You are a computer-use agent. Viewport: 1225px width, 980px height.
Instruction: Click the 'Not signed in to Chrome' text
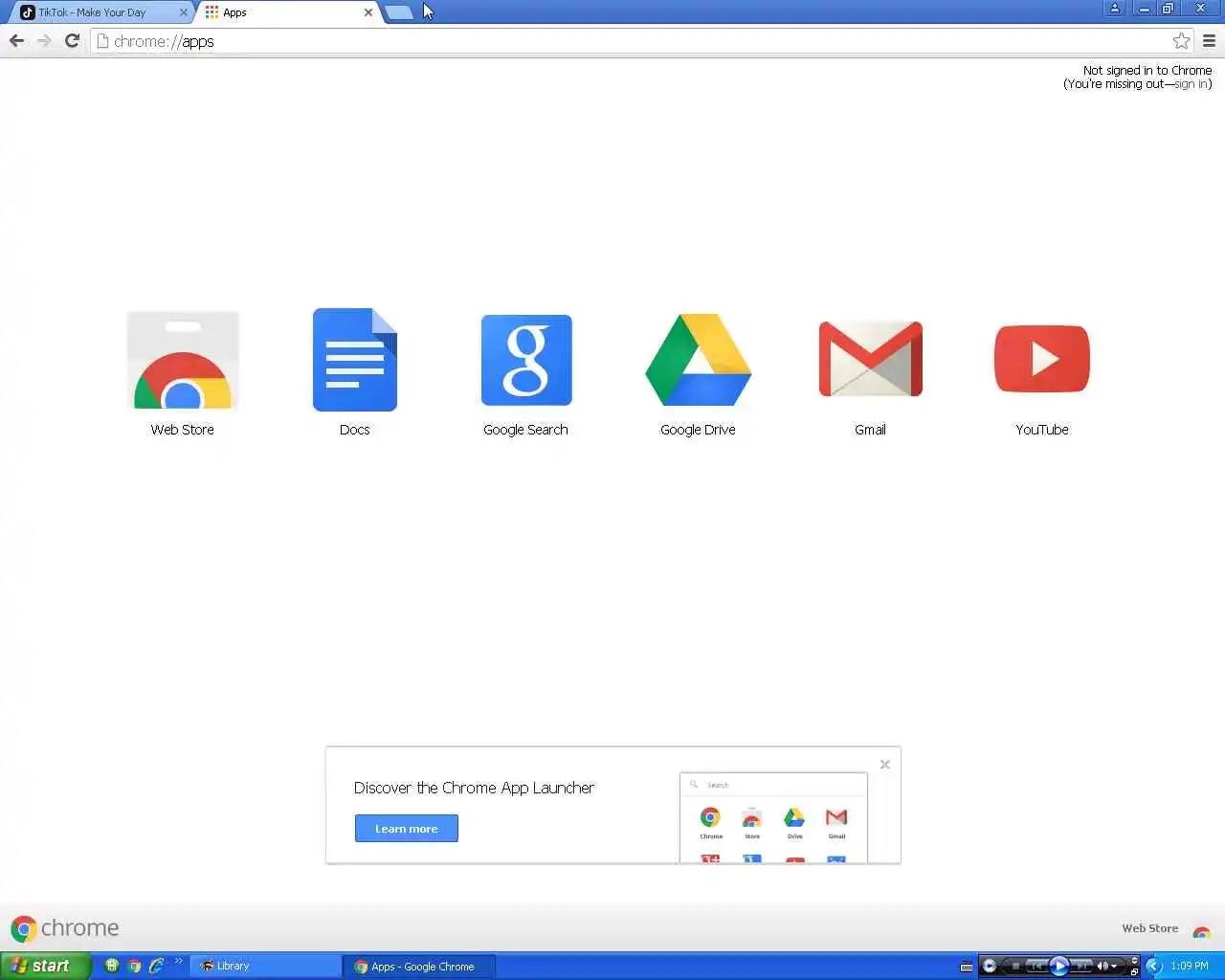1147,71
